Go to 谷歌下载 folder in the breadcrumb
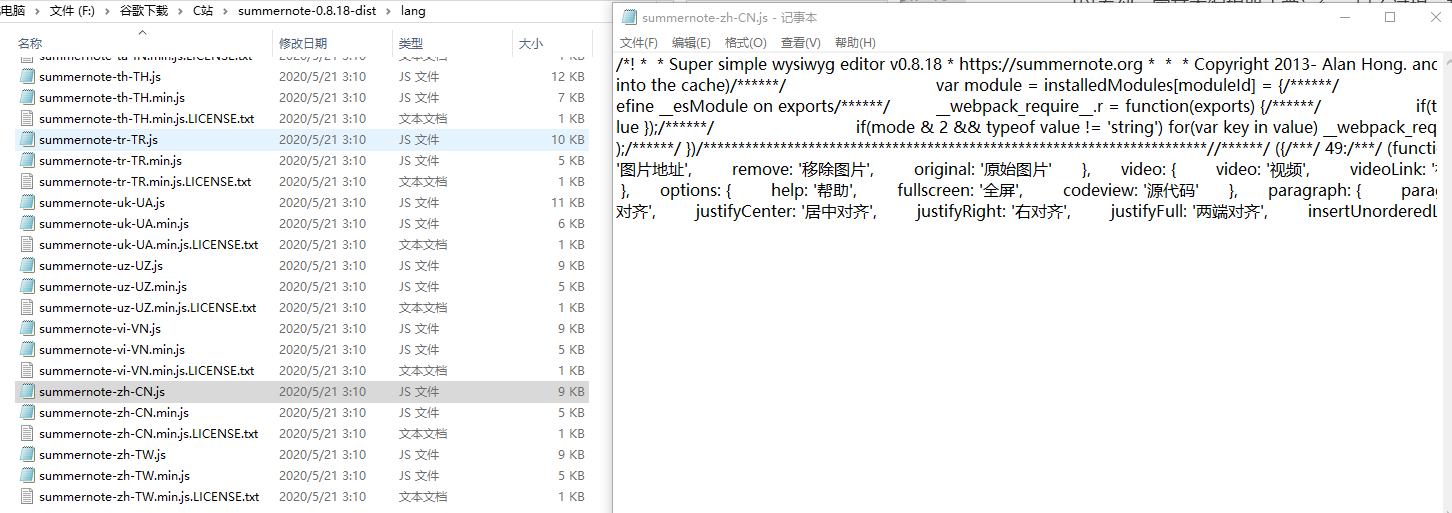Screen dimensions: 1452x513 (x=145, y=11)
